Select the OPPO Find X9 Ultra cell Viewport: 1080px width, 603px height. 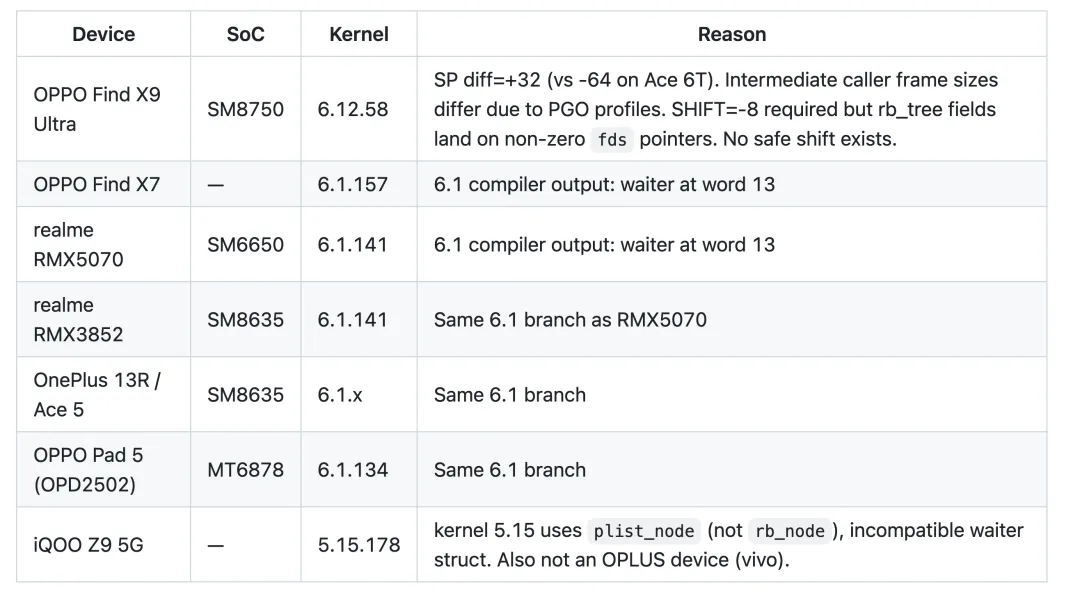coord(103,109)
